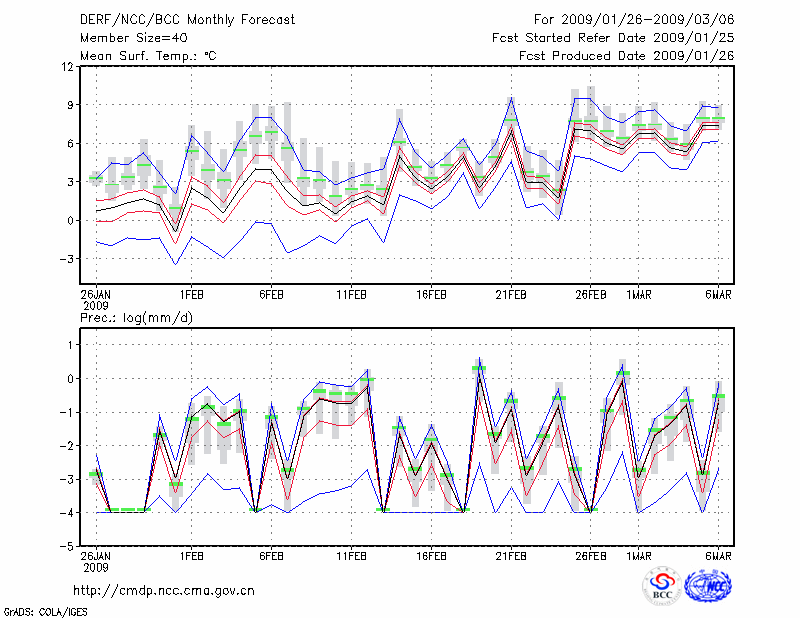This screenshot has height=618, width=800.
Task: Click 1FEB on temperature chart axis
Action: click(192, 295)
